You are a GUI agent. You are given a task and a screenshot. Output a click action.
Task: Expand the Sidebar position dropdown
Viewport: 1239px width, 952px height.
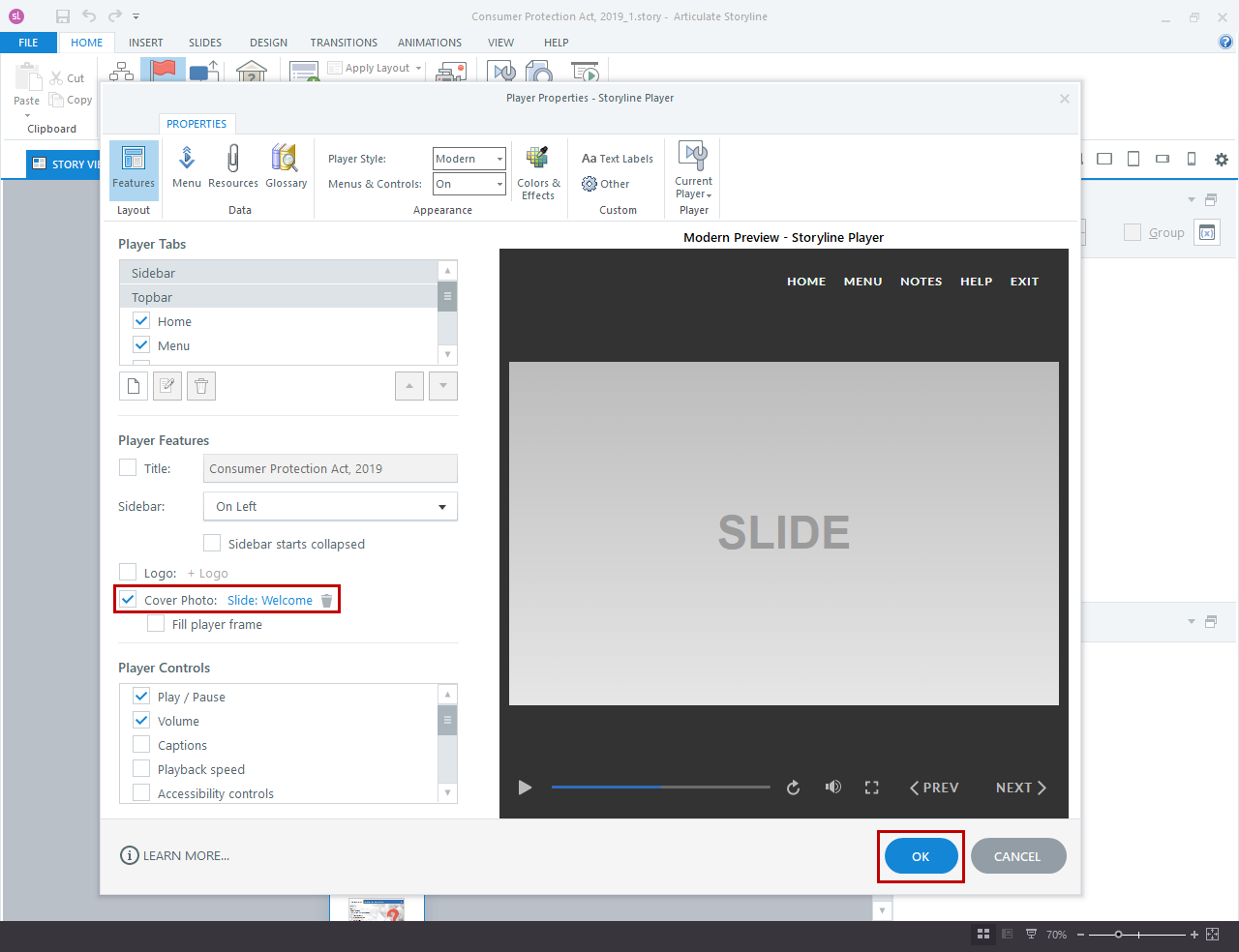click(x=330, y=506)
